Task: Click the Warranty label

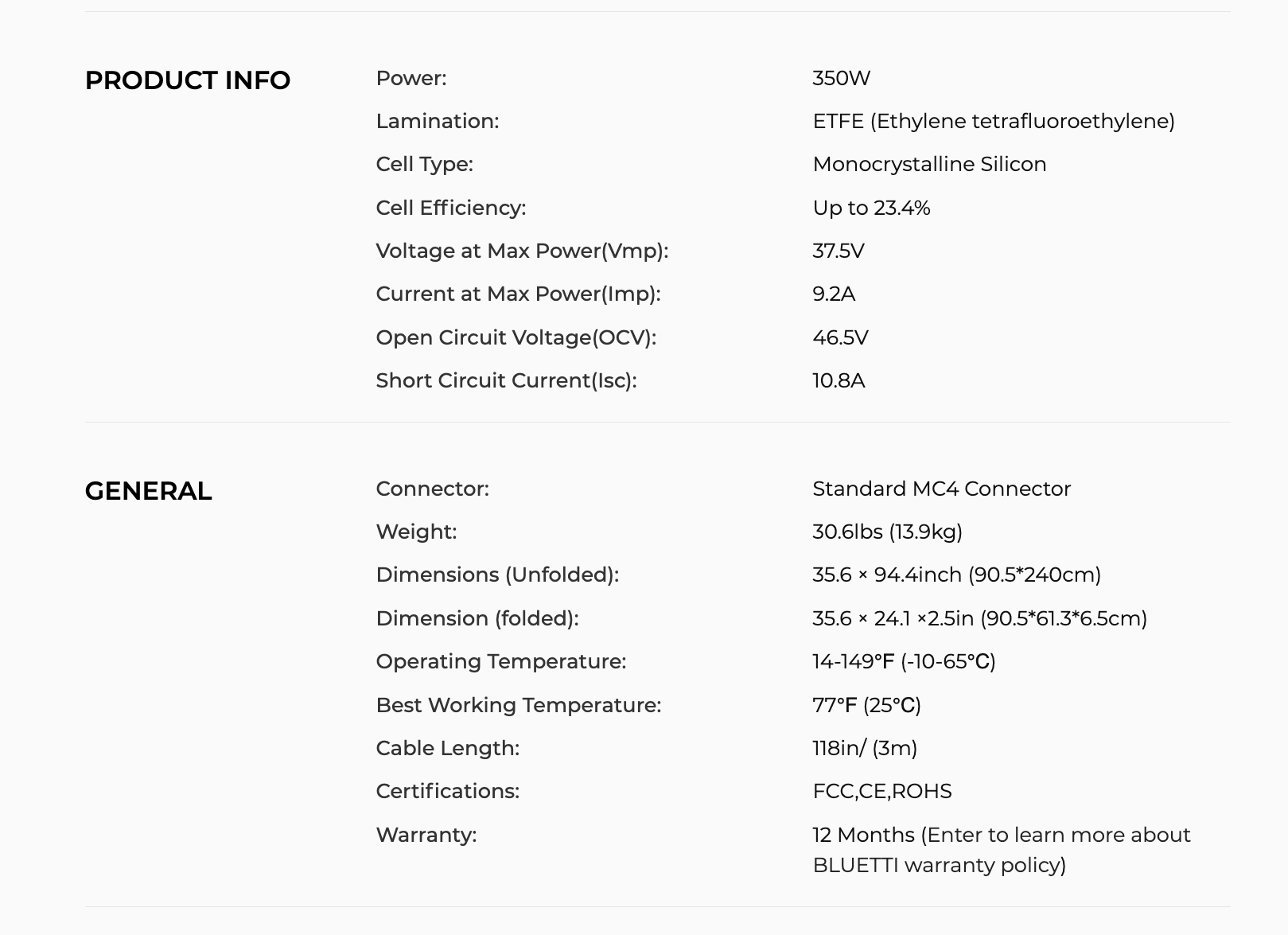Action: click(x=426, y=835)
